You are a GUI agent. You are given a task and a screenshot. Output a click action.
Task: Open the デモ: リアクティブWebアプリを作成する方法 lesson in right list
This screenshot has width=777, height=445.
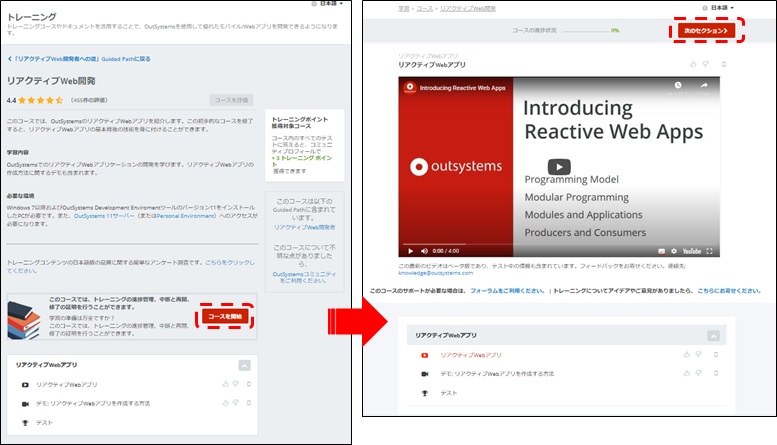(x=497, y=373)
